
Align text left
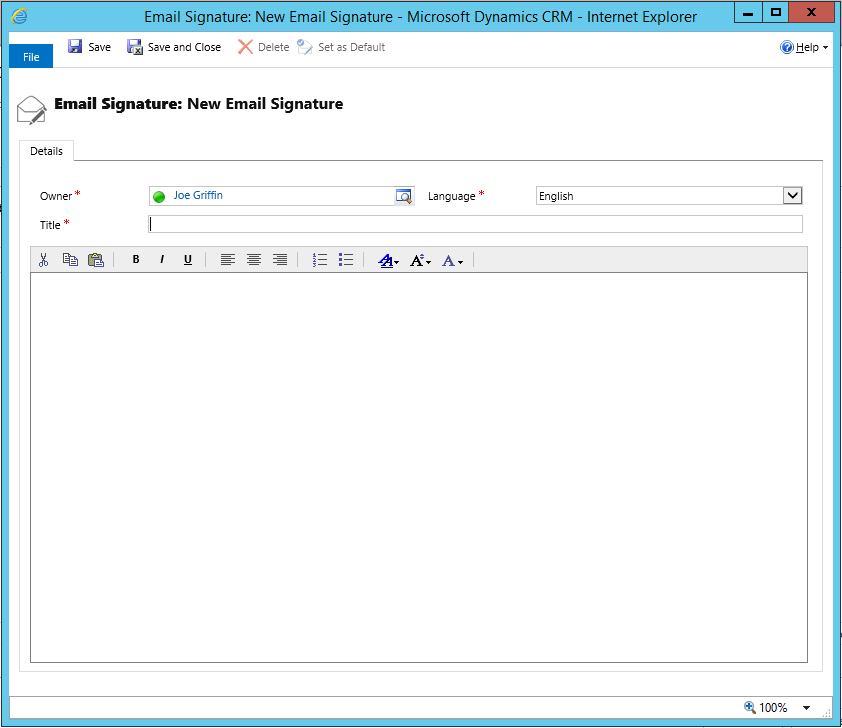[x=228, y=260]
